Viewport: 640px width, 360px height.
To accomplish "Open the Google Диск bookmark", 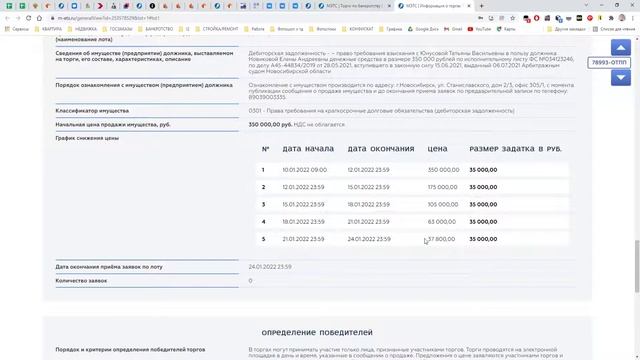I will click(423, 29).
